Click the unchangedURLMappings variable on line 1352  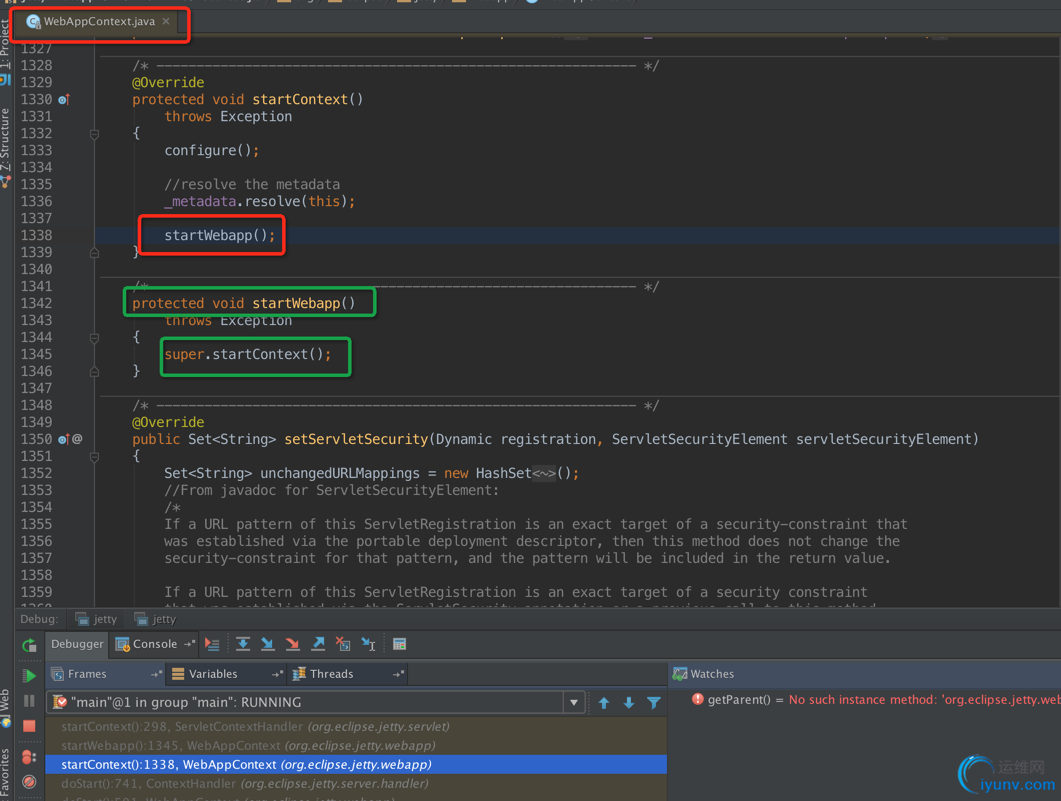[x=340, y=474]
